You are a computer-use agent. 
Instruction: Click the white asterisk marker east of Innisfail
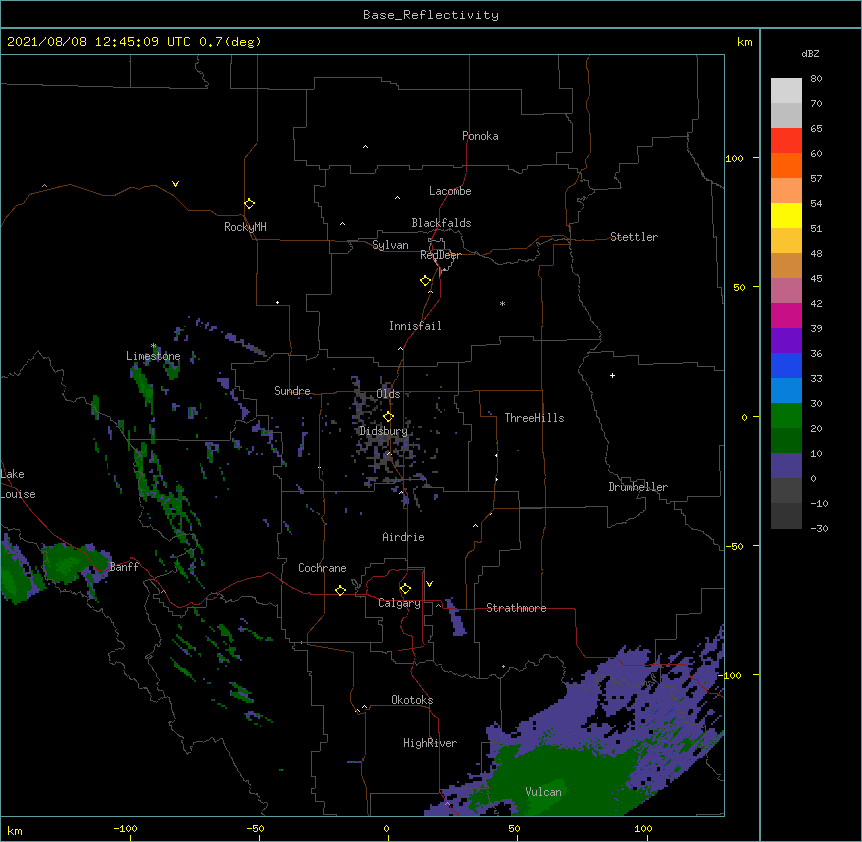(502, 303)
